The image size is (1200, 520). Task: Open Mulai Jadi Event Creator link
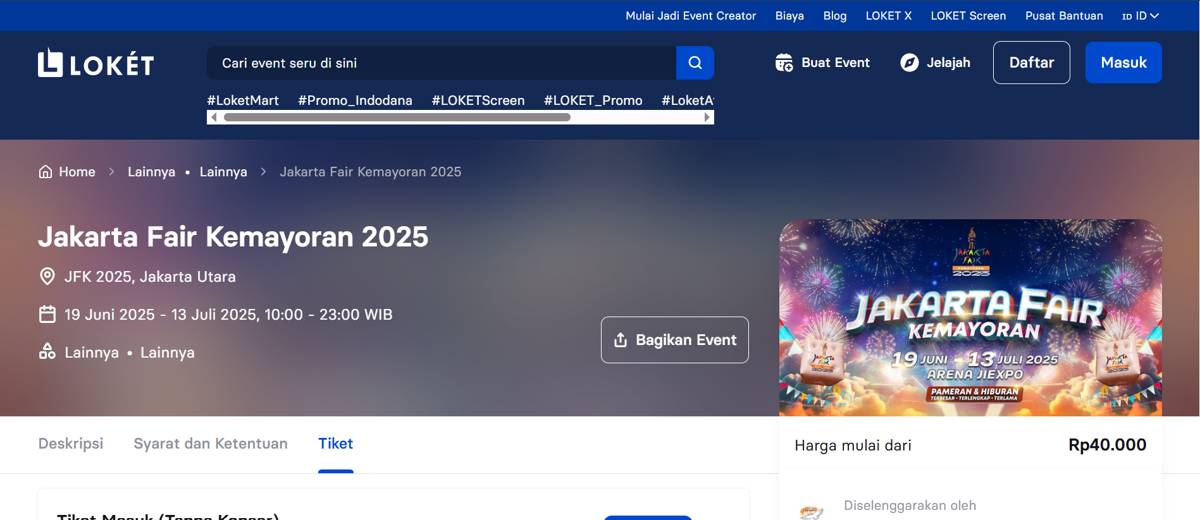click(x=691, y=16)
